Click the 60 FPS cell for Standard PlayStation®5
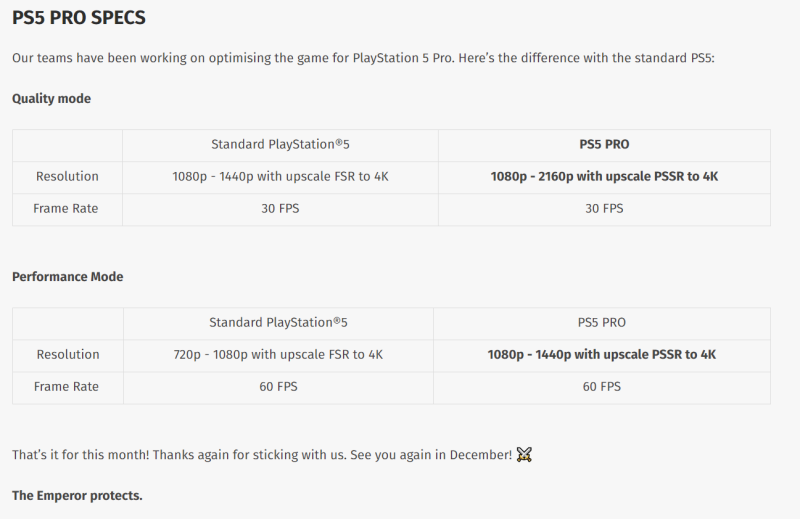This screenshot has height=519, width=800. [278, 386]
